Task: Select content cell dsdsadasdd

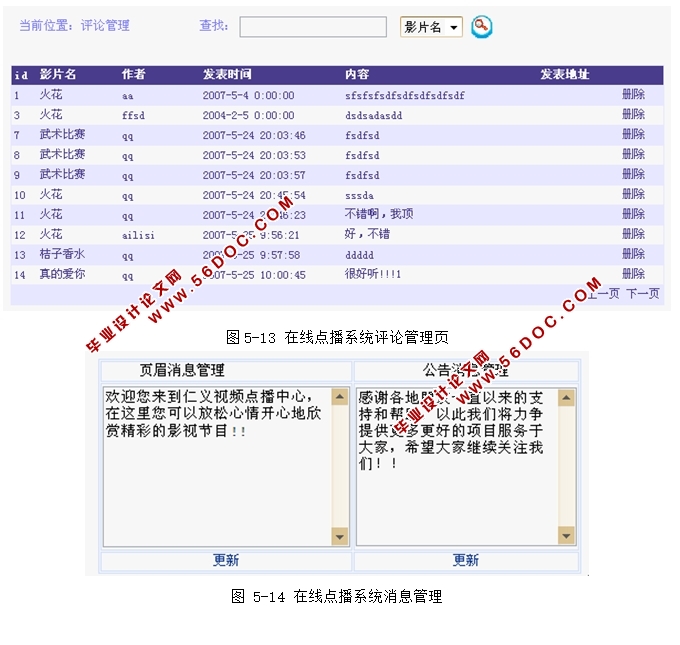Action: (373, 115)
